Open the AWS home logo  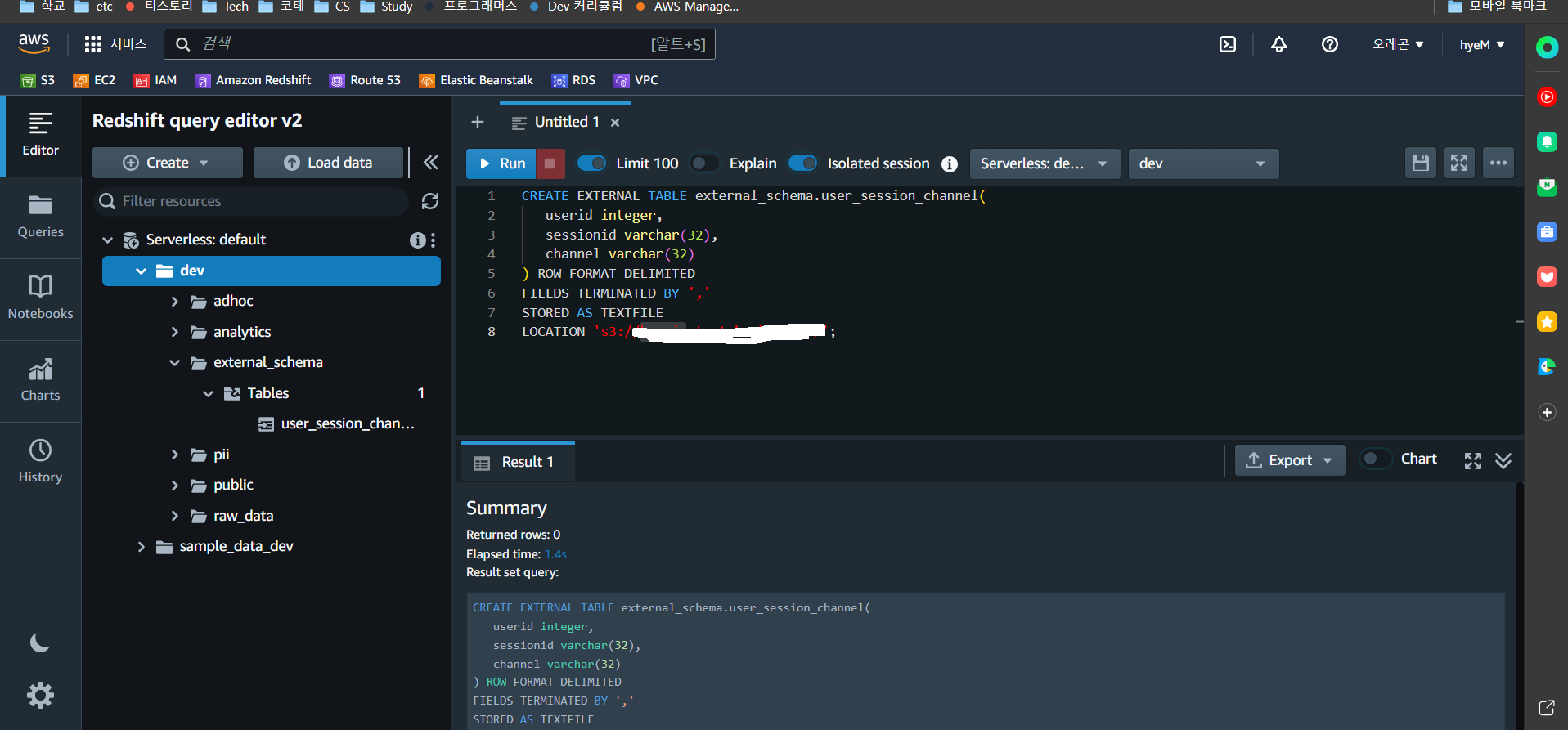34,43
